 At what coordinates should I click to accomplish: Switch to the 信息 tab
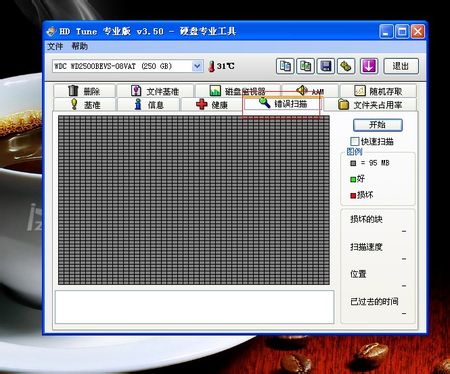click(x=149, y=105)
